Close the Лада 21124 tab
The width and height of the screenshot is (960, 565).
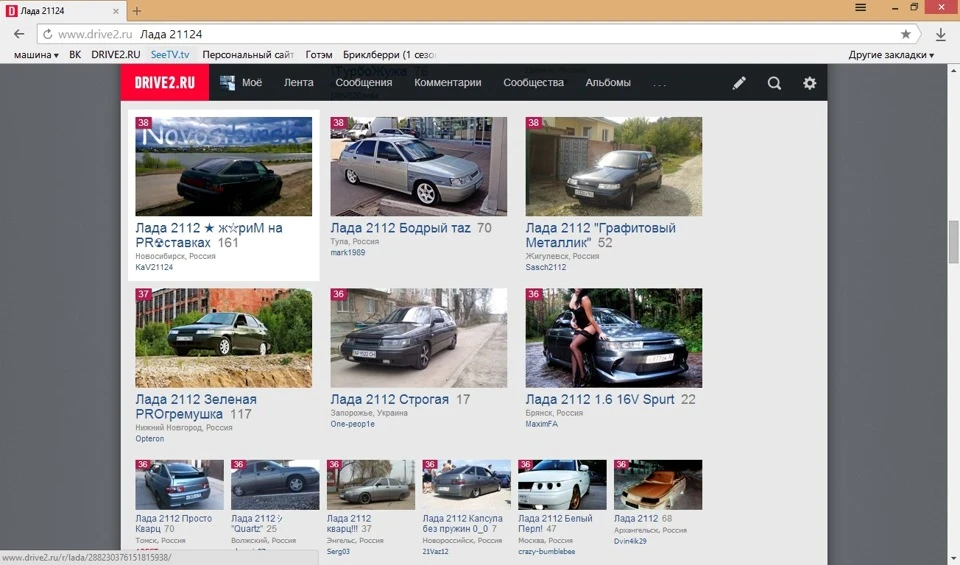pyautogui.click(x=116, y=11)
